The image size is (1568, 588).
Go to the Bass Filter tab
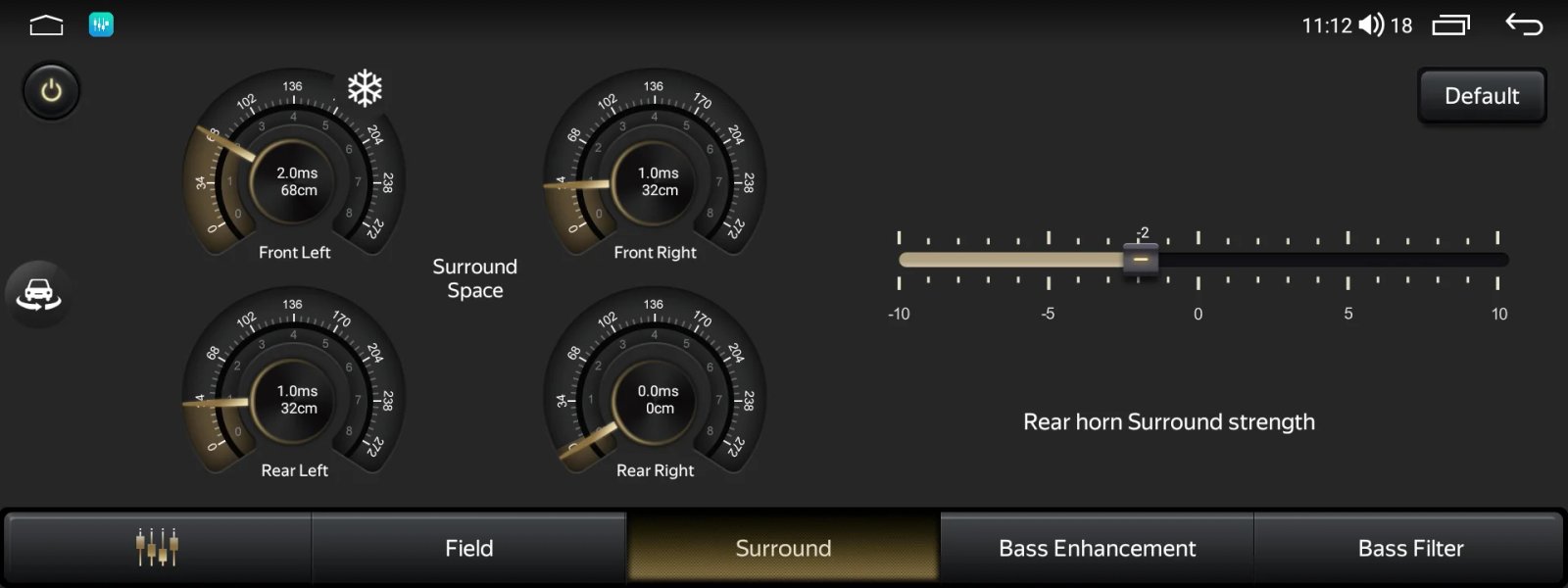coord(1410,548)
